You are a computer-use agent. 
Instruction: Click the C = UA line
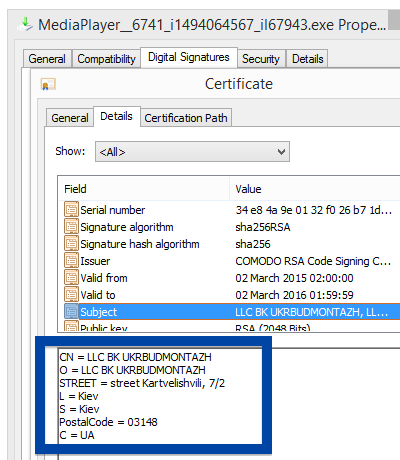coord(77,435)
